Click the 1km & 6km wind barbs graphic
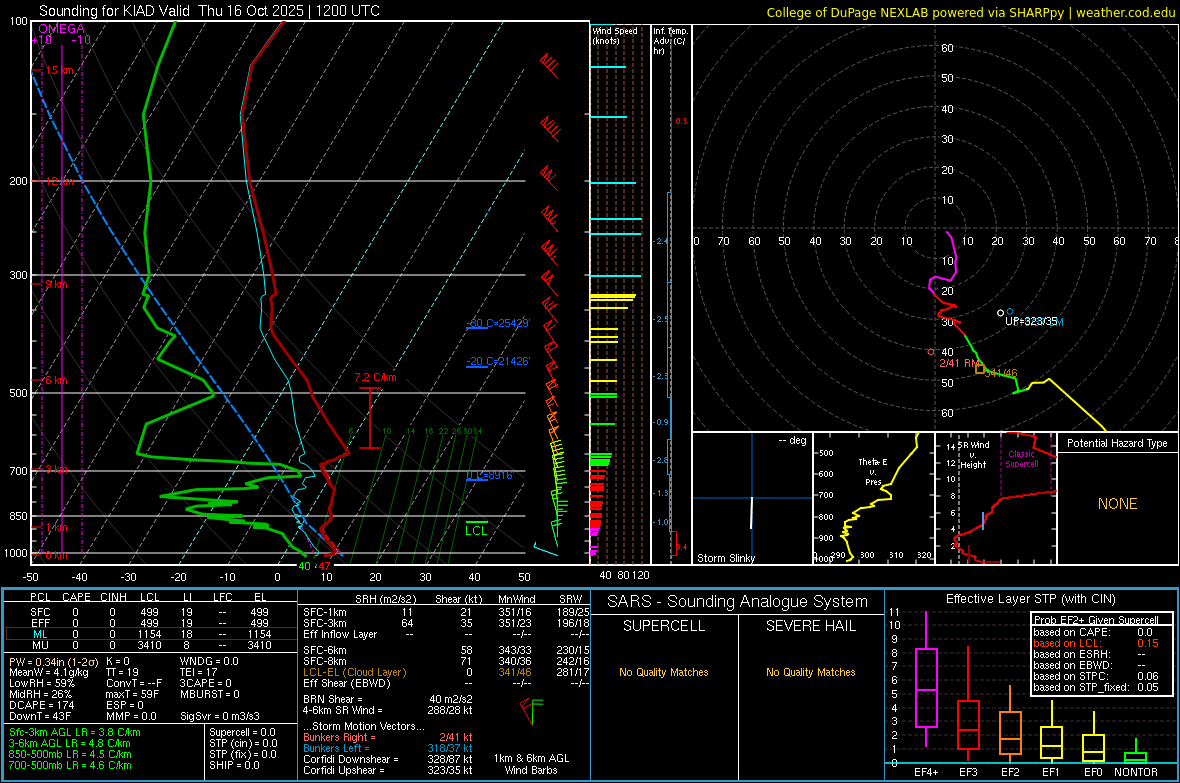The width and height of the screenshot is (1180, 783). [x=531, y=710]
